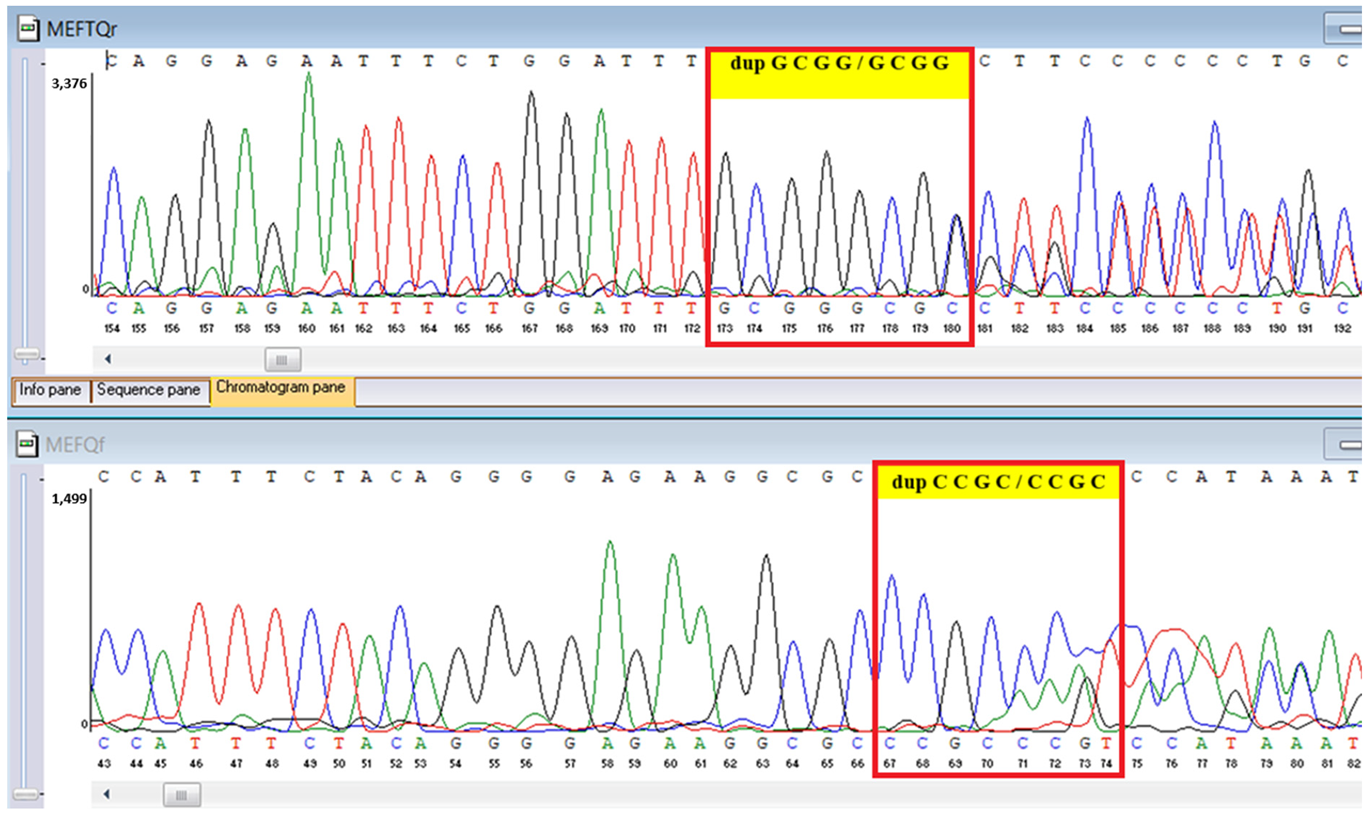
Task: Click position number 76 in MEFQf
Action: (x=1173, y=764)
